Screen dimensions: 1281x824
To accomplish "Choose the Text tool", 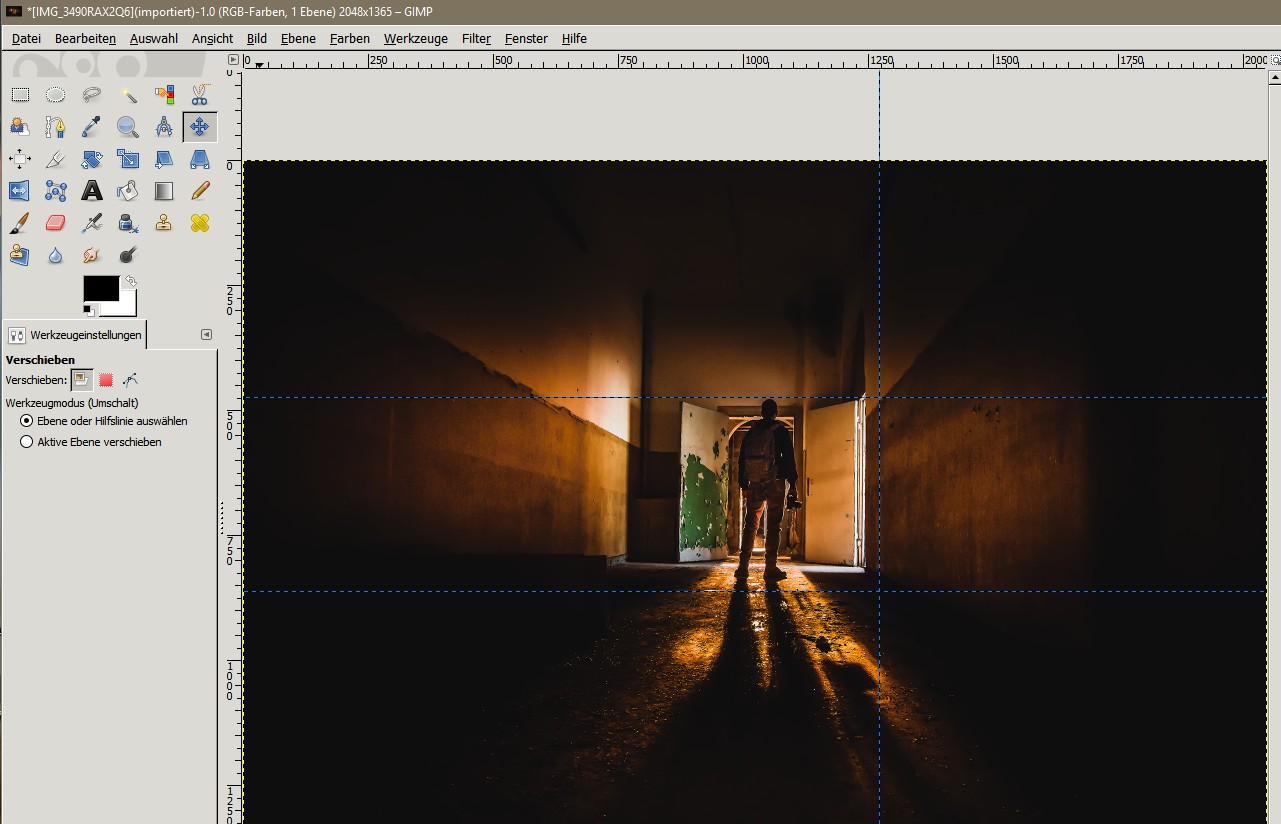I will [92, 190].
